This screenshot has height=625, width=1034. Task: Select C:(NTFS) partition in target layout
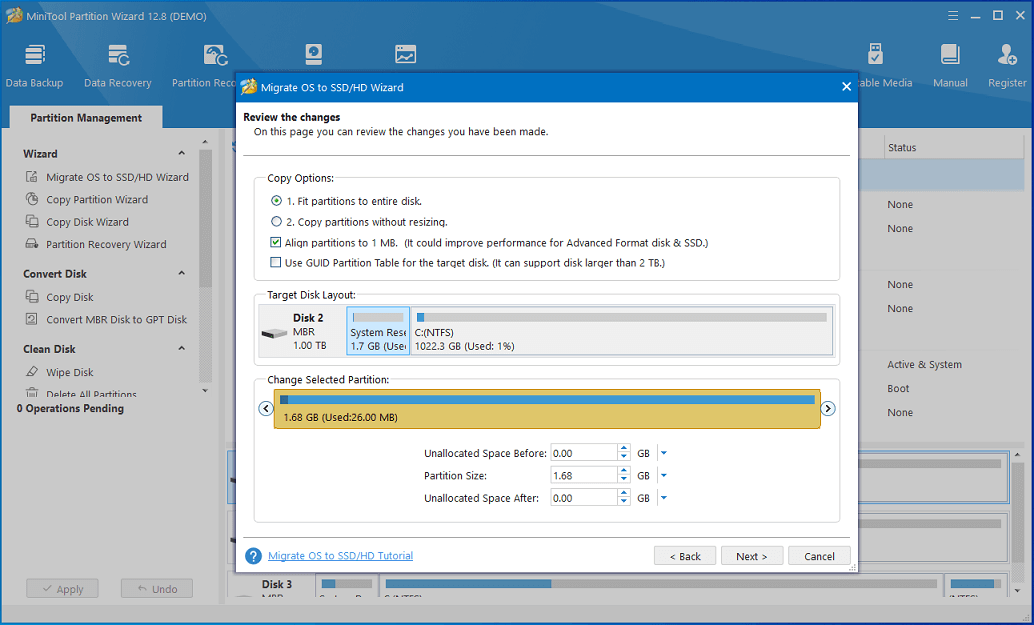[621, 331]
